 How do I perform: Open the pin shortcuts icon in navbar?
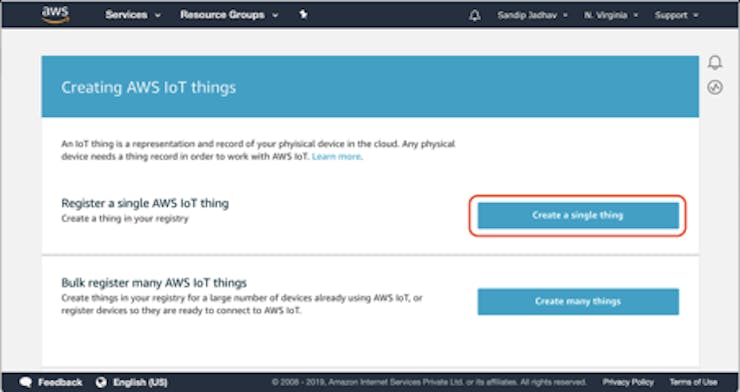tap(303, 15)
